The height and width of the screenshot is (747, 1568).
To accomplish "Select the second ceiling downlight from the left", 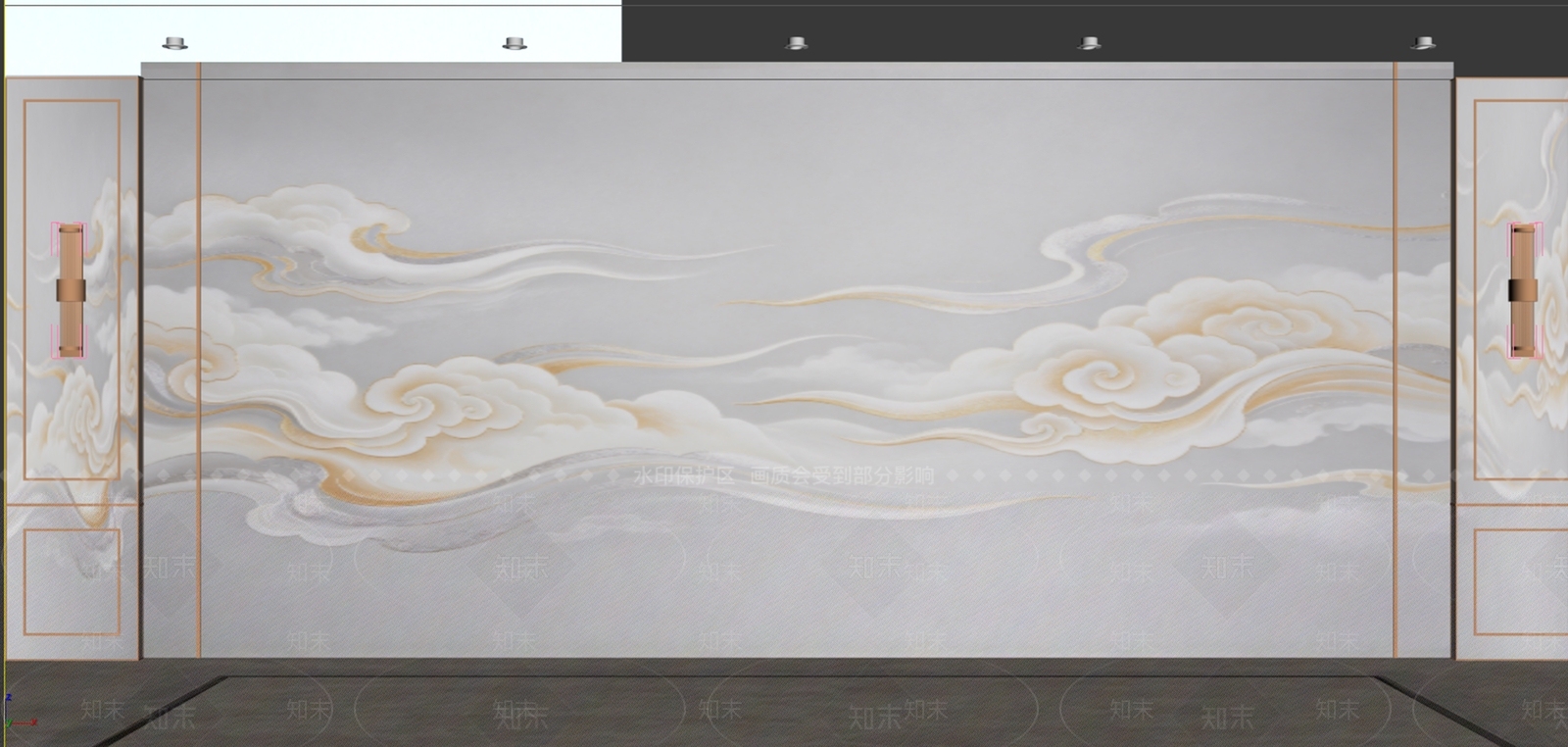I will click(x=514, y=43).
